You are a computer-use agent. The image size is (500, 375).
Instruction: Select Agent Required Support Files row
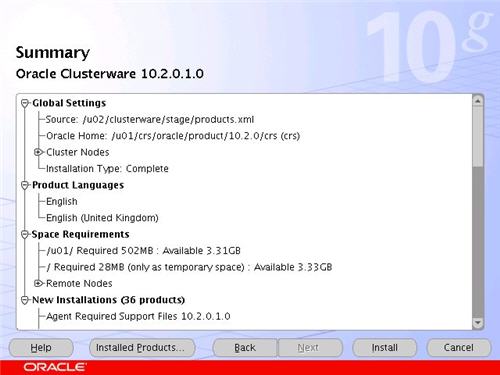click(x=138, y=316)
